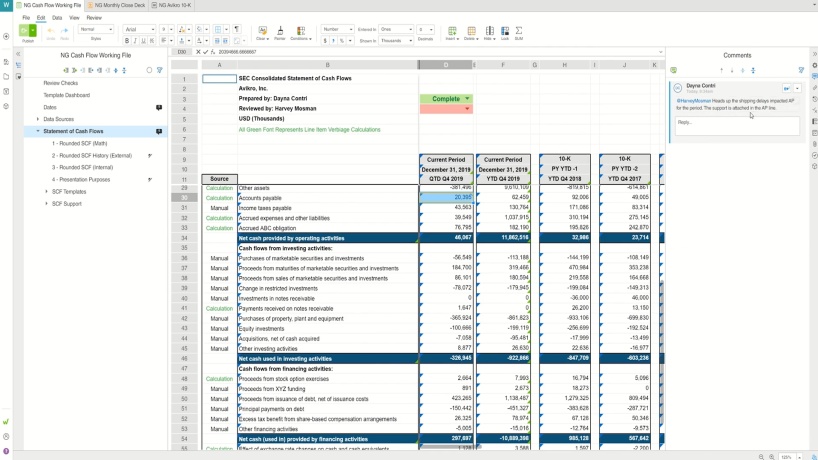Image resolution: width=818 pixels, height=460 pixels.
Task: Select 3 - Rounded SCF (Internal) sheet
Action: tap(82, 167)
